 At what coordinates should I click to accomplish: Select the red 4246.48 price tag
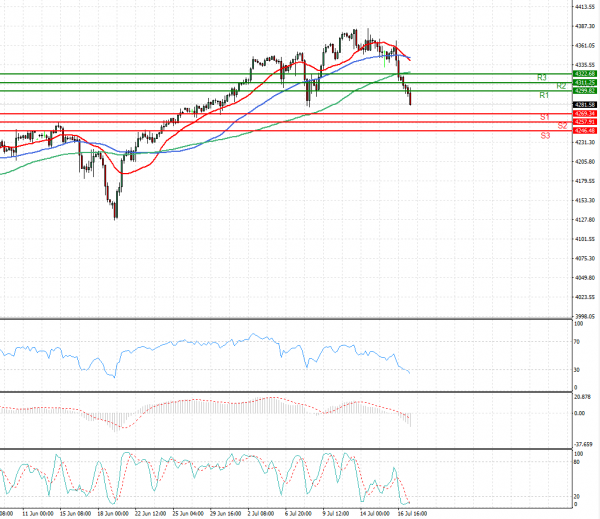click(x=585, y=131)
